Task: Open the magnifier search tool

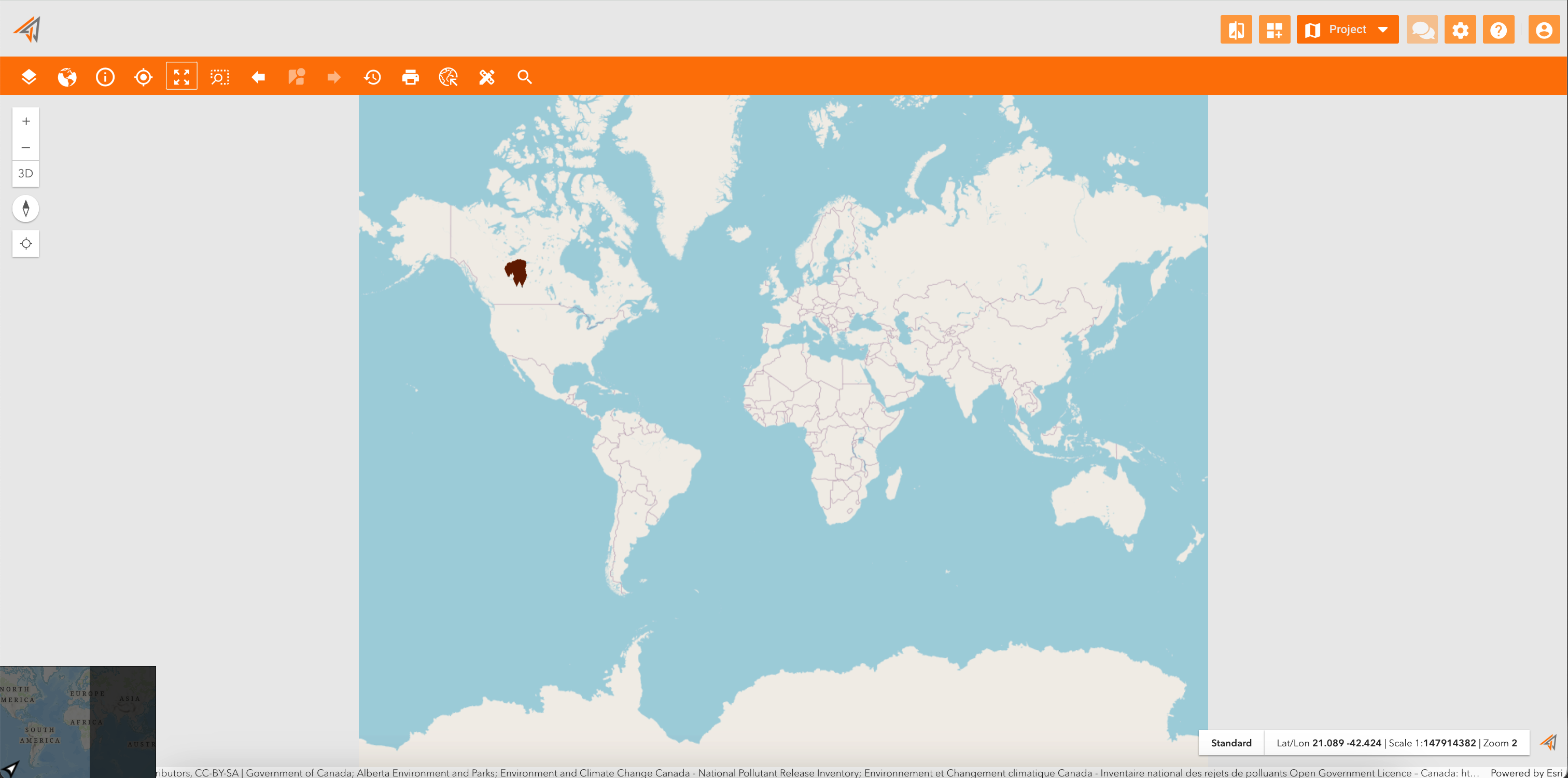Action: pos(525,77)
